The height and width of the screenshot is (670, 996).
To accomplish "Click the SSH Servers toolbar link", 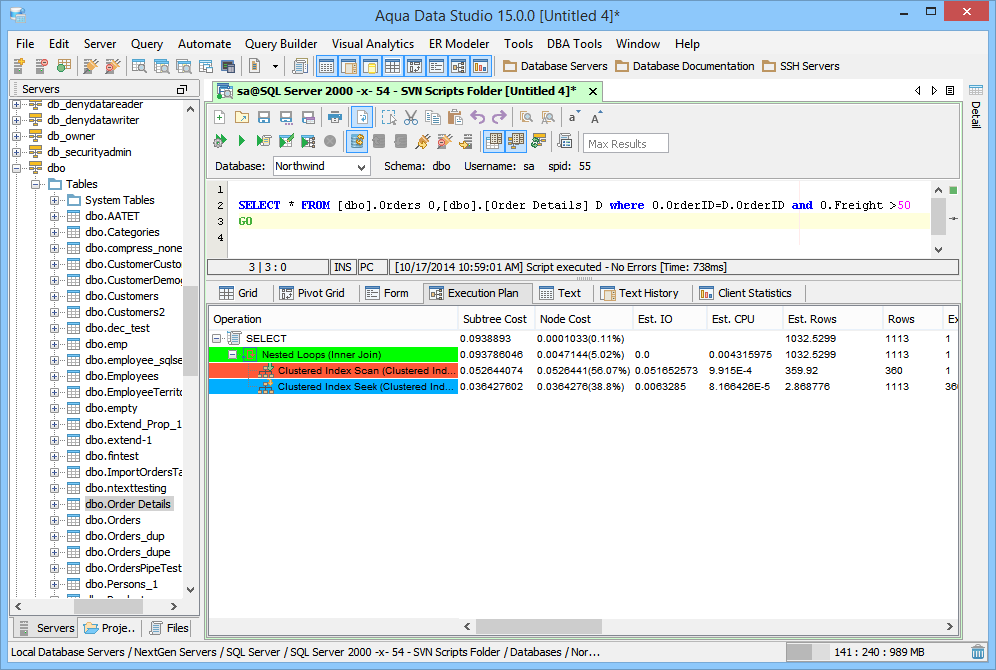I will tap(801, 66).
